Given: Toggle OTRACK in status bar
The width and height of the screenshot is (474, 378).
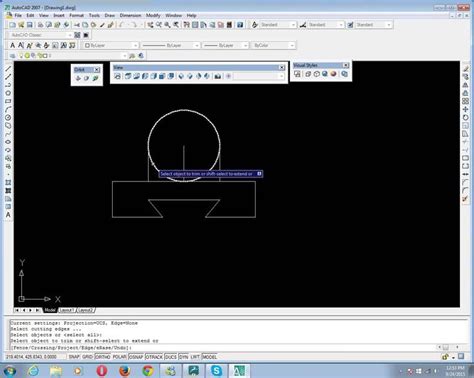Looking at the screenshot, I should (x=154, y=357).
